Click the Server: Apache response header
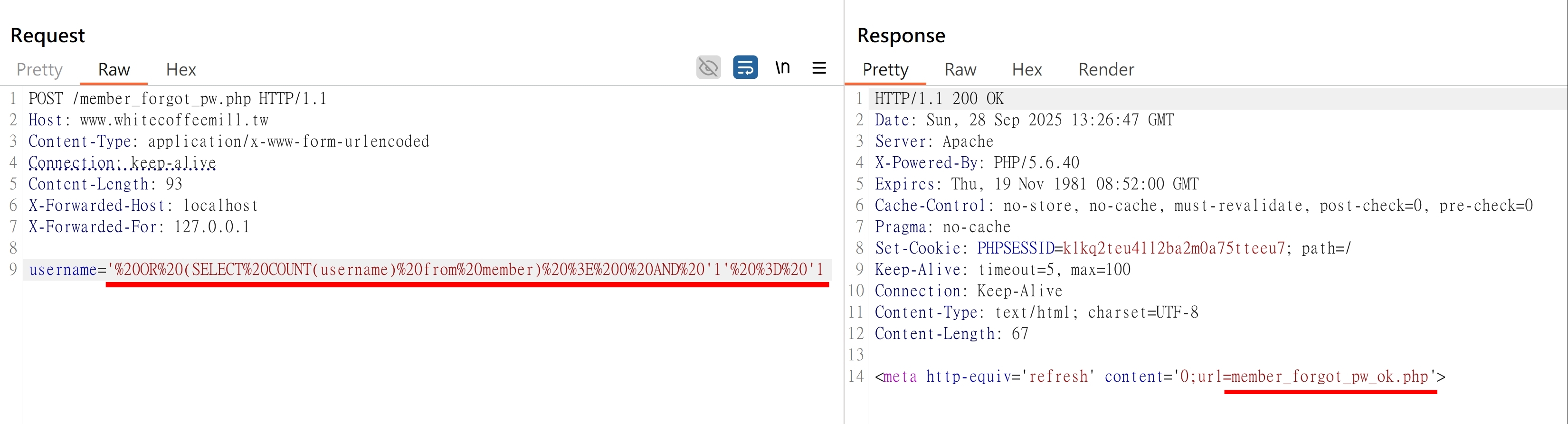This screenshot has width=1568, height=424. tap(934, 141)
